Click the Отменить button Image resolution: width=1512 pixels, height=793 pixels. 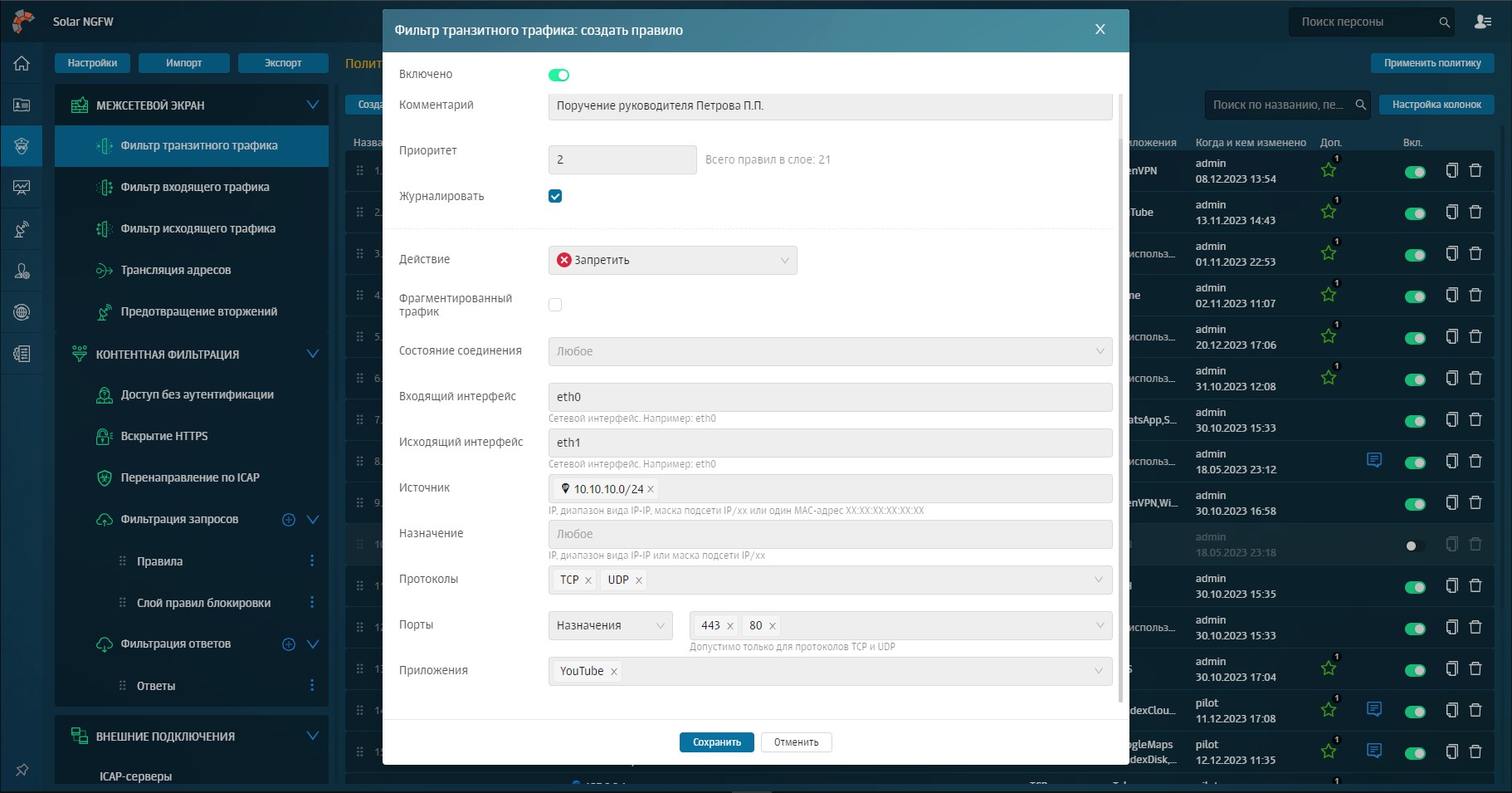tap(796, 742)
